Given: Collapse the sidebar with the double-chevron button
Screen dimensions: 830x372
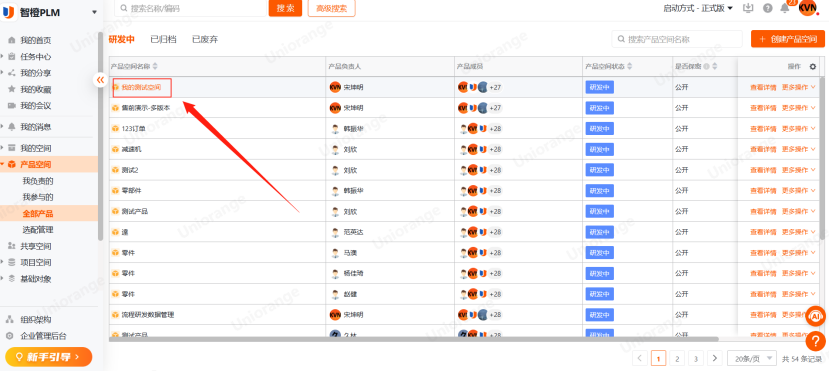Looking at the screenshot, I should (x=100, y=80).
